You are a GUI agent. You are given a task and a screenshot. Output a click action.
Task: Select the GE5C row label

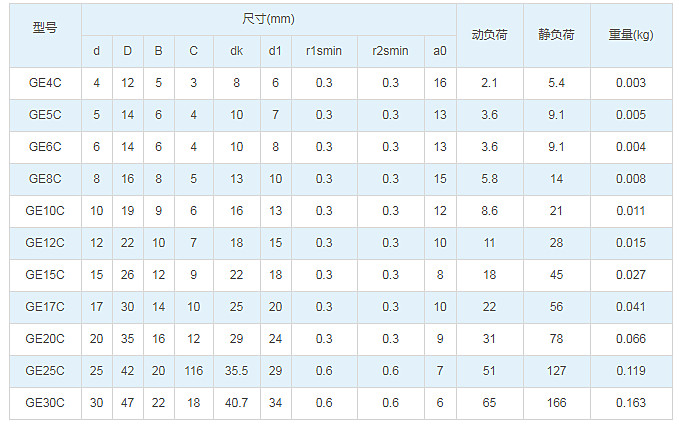click(x=45, y=115)
